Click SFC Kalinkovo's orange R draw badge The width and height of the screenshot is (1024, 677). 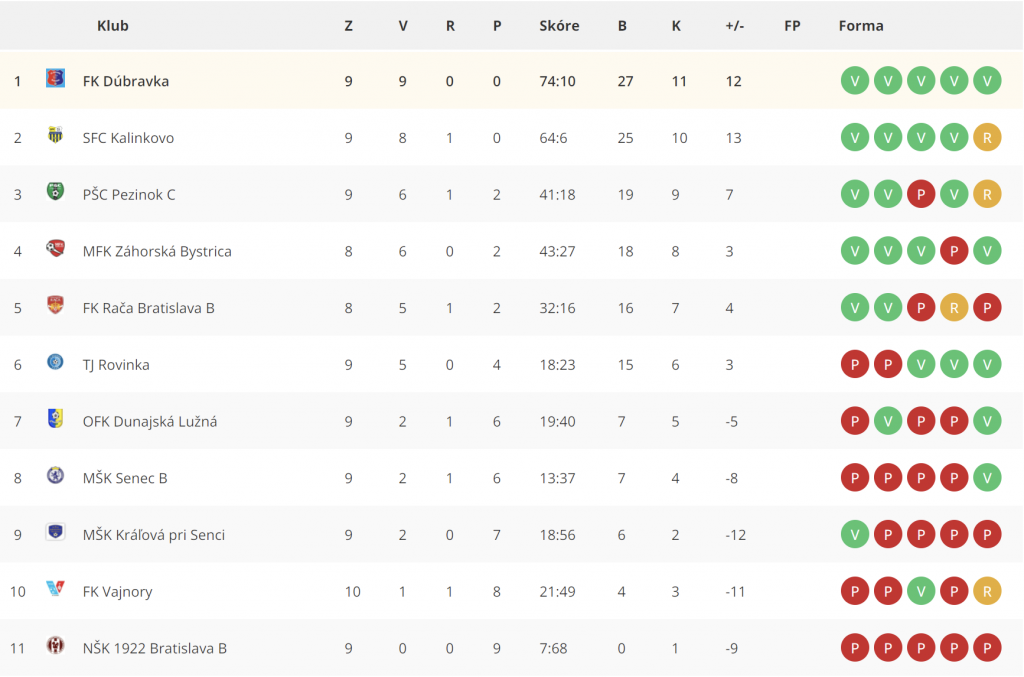tap(987, 138)
